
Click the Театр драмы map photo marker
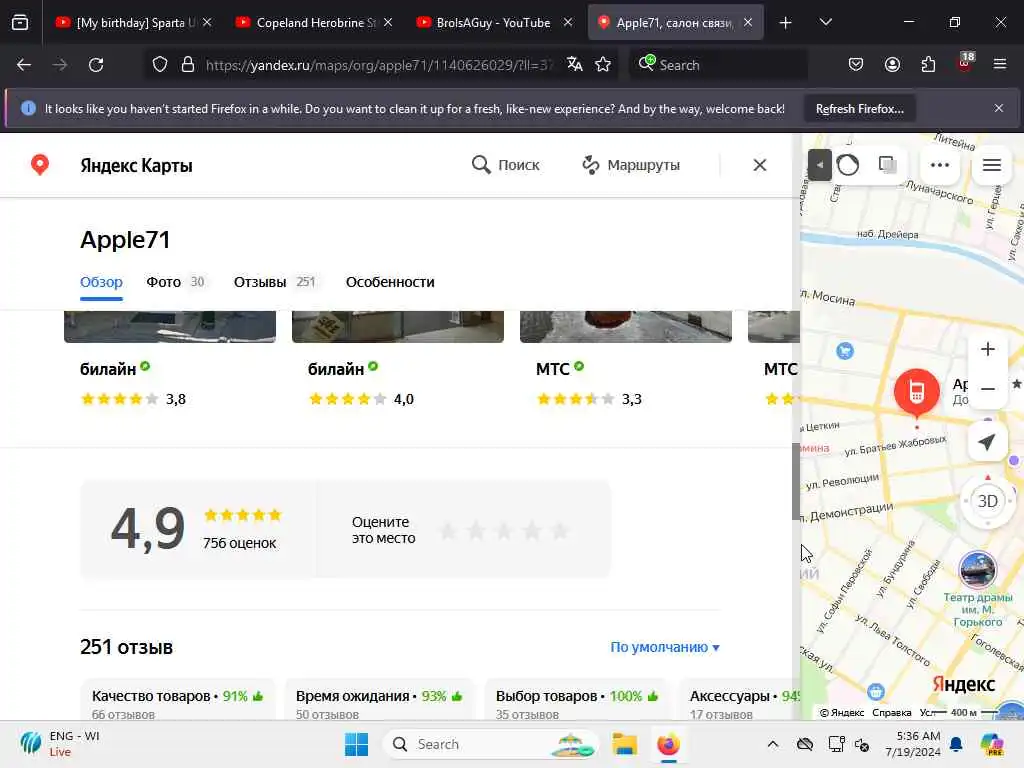pos(977,569)
